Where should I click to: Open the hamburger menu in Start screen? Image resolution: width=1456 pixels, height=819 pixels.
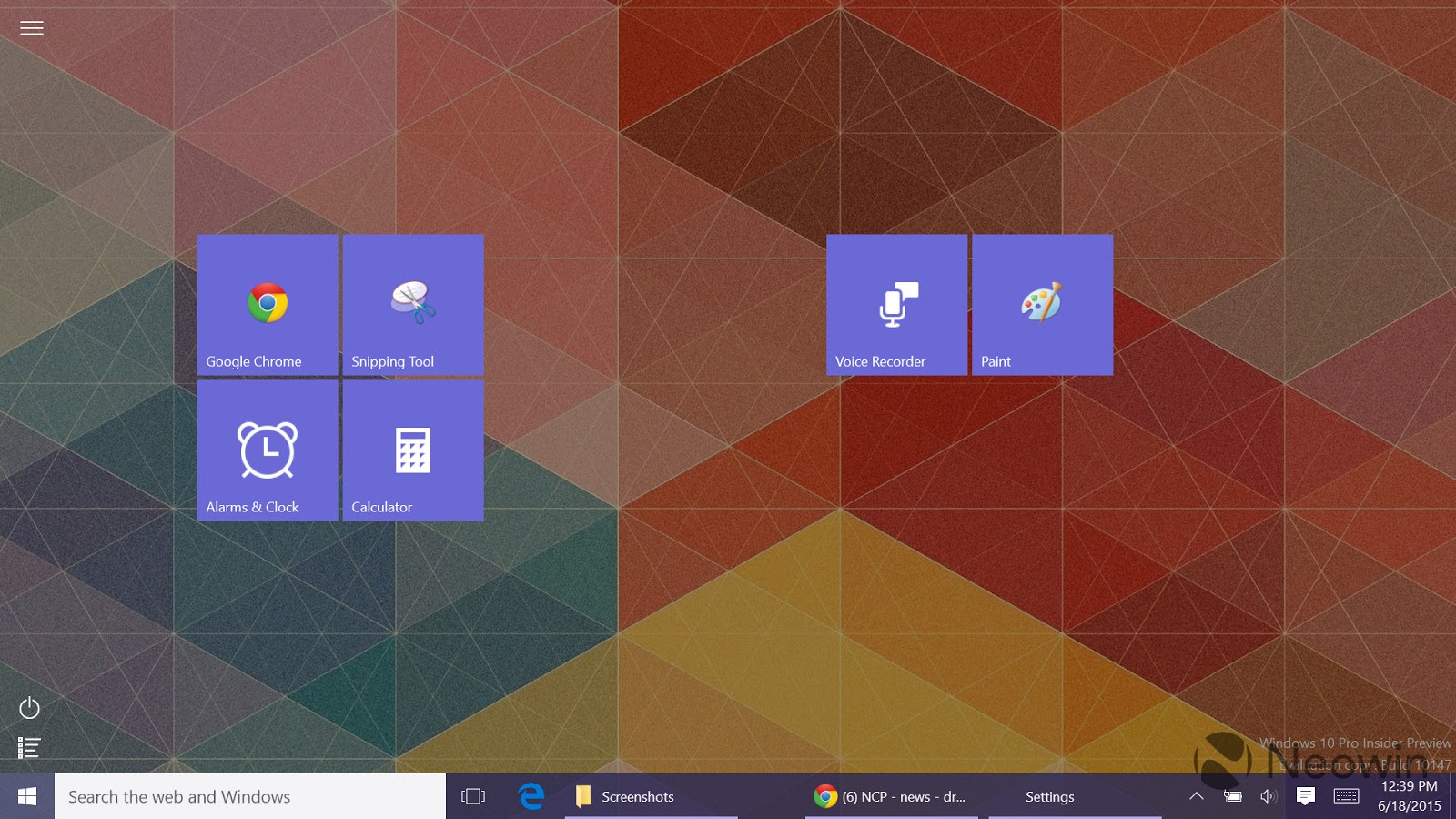click(x=32, y=28)
